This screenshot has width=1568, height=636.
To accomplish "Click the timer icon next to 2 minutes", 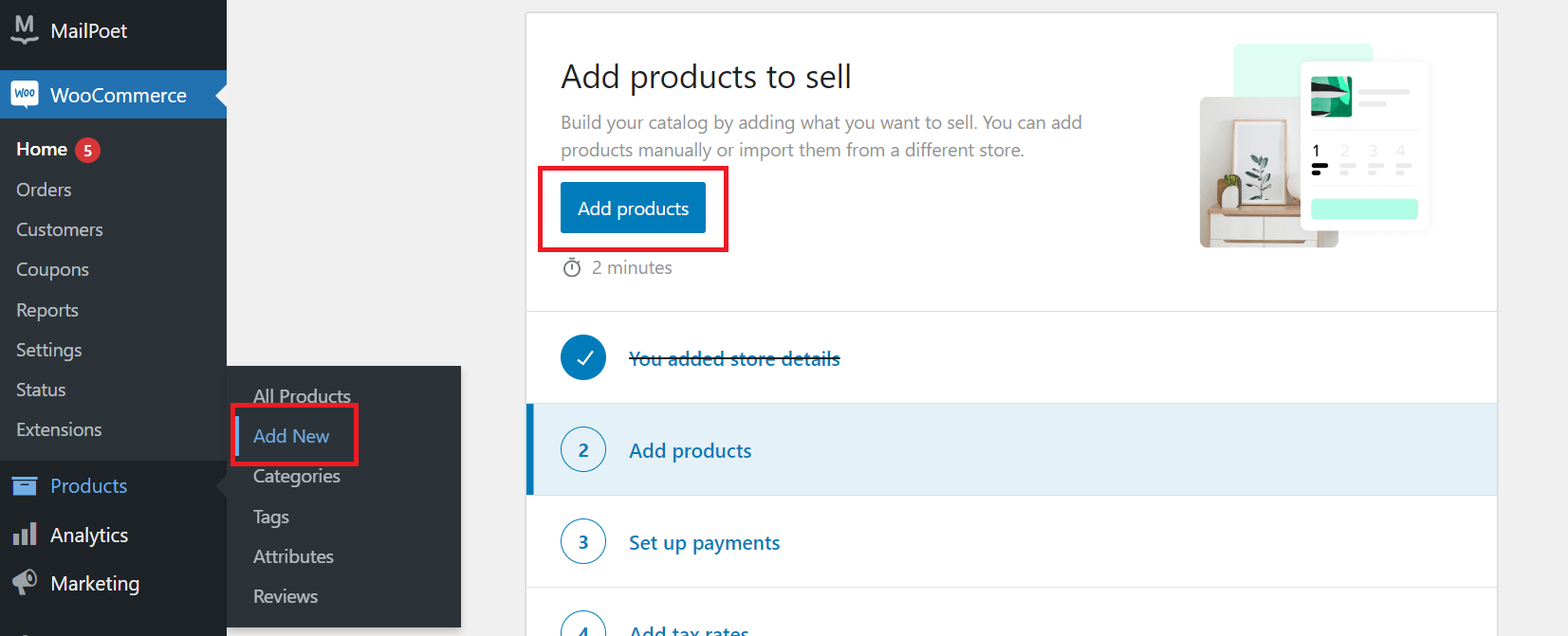I will pyautogui.click(x=571, y=267).
